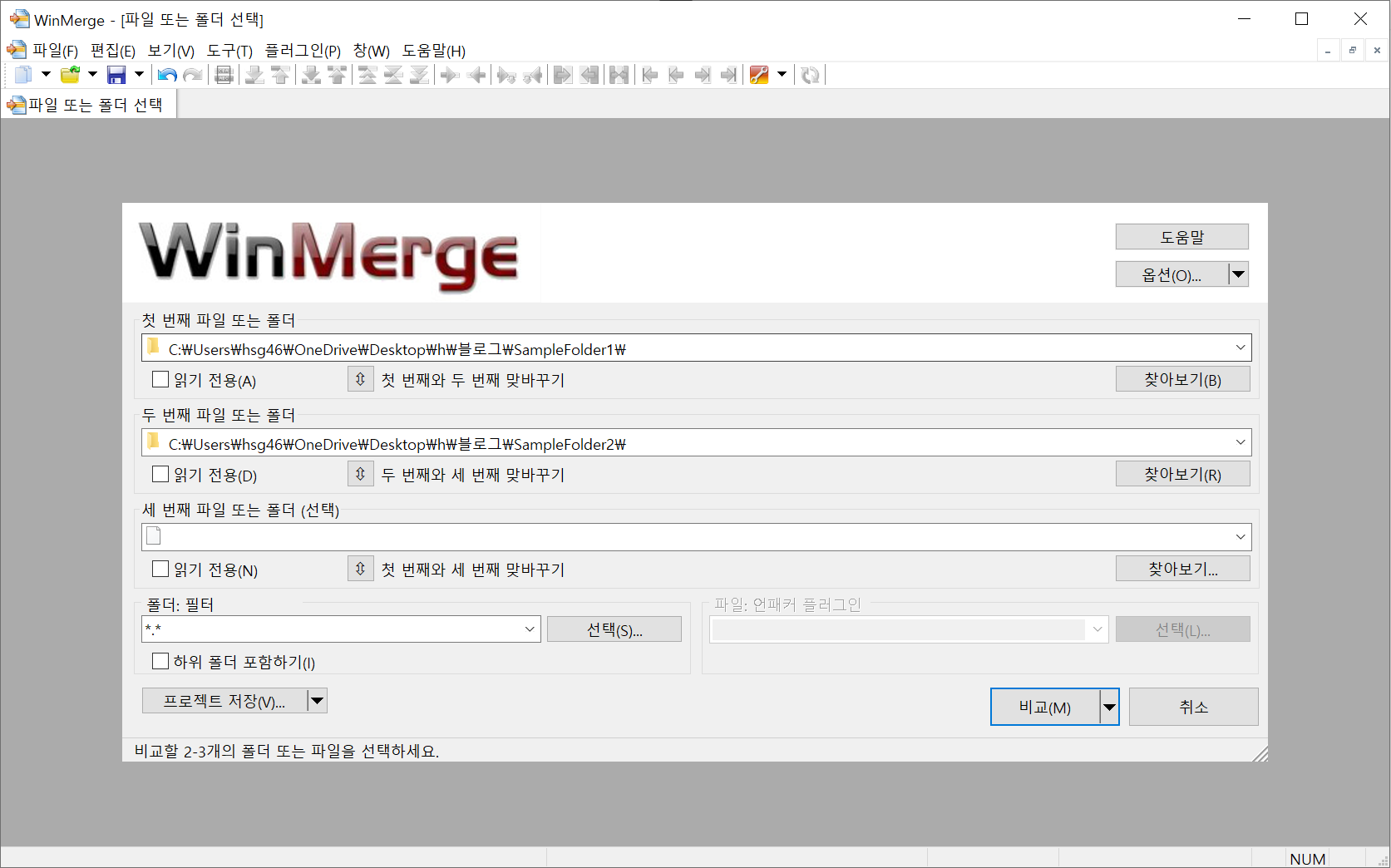Click the Undo arrow icon
Image resolution: width=1391 pixels, height=868 pixels.
coord(167,75)
